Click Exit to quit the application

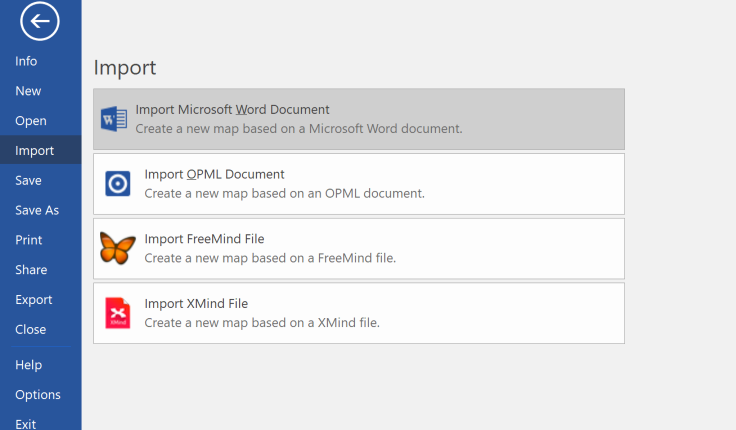click(26, 424)
